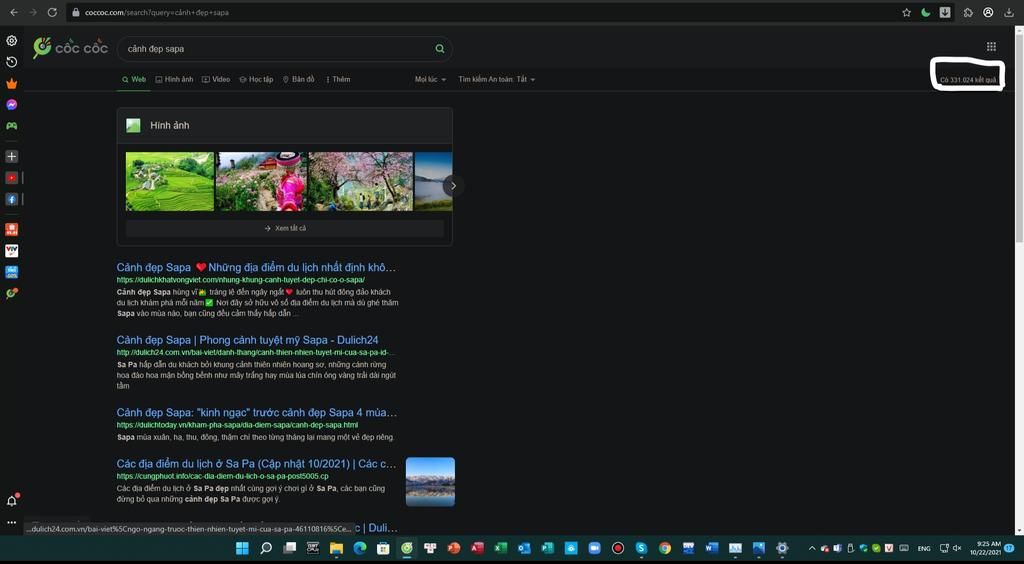Open the rice terraces thumbnail
Screen dimensions: 1024x564
pos(170,181)
